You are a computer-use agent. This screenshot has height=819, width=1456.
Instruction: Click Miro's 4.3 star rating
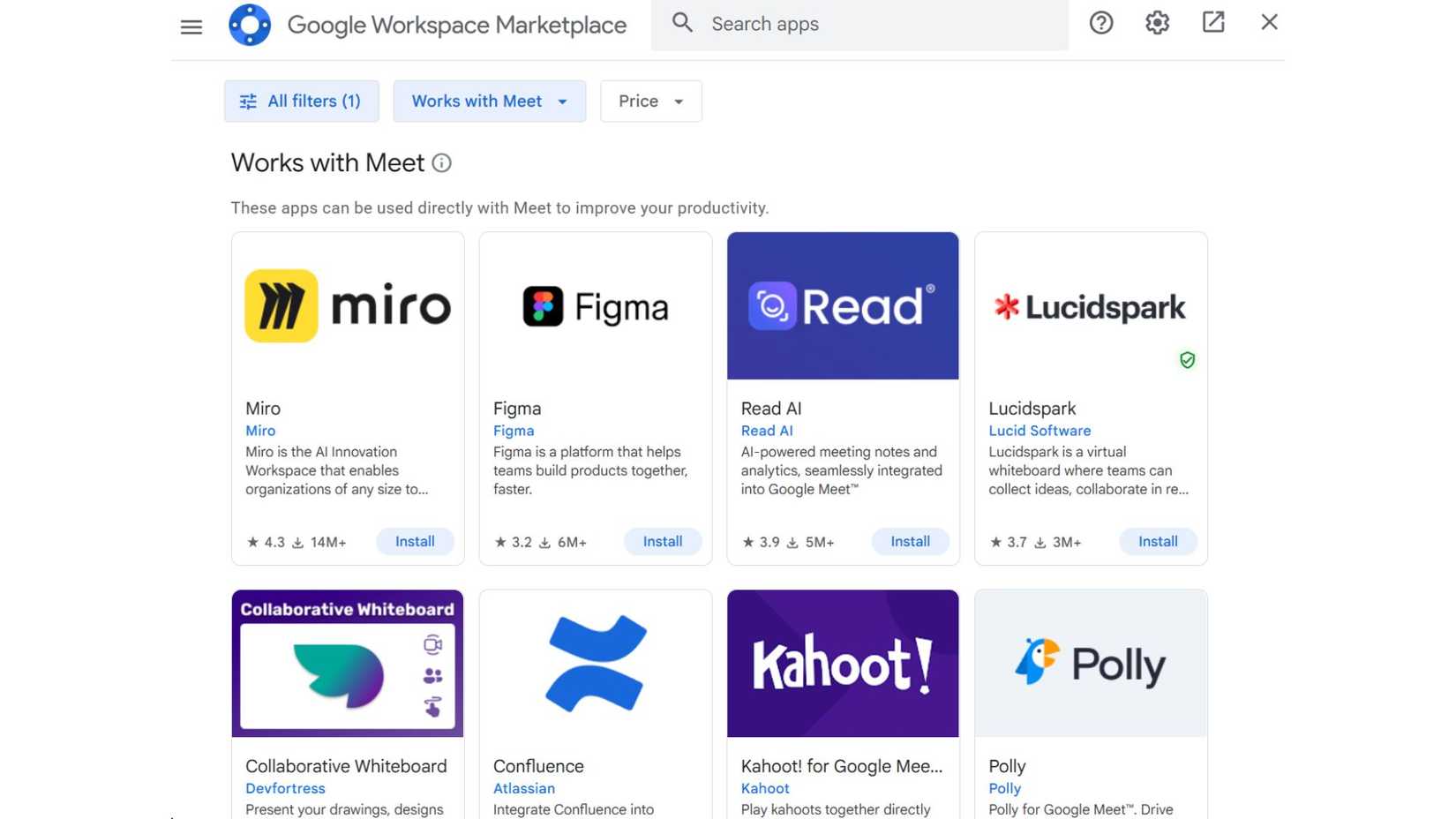(266, 542)
